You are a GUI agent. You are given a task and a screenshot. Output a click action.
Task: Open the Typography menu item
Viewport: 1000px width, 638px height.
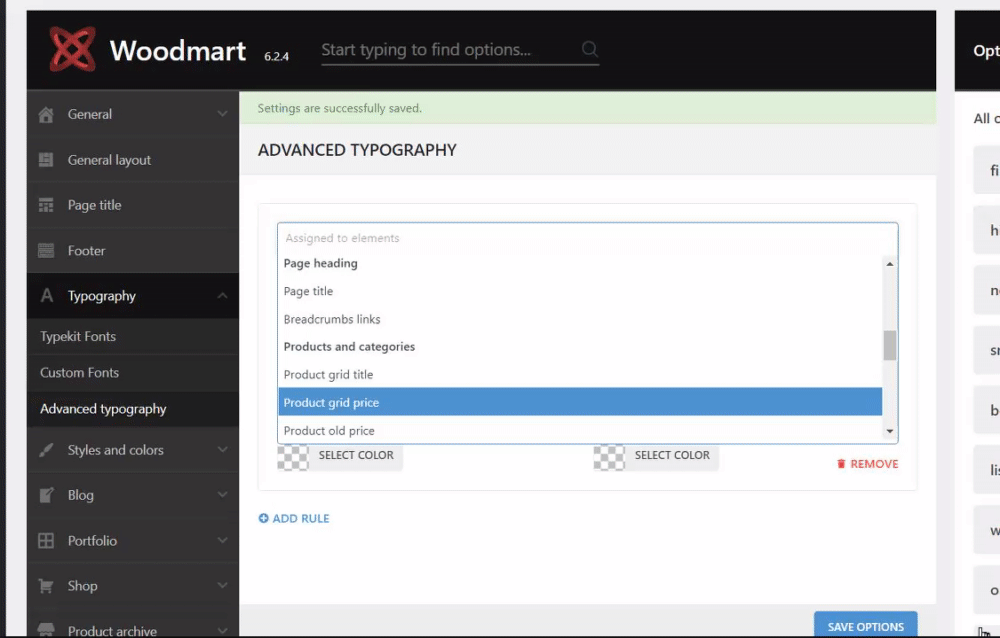click(133, 296)
